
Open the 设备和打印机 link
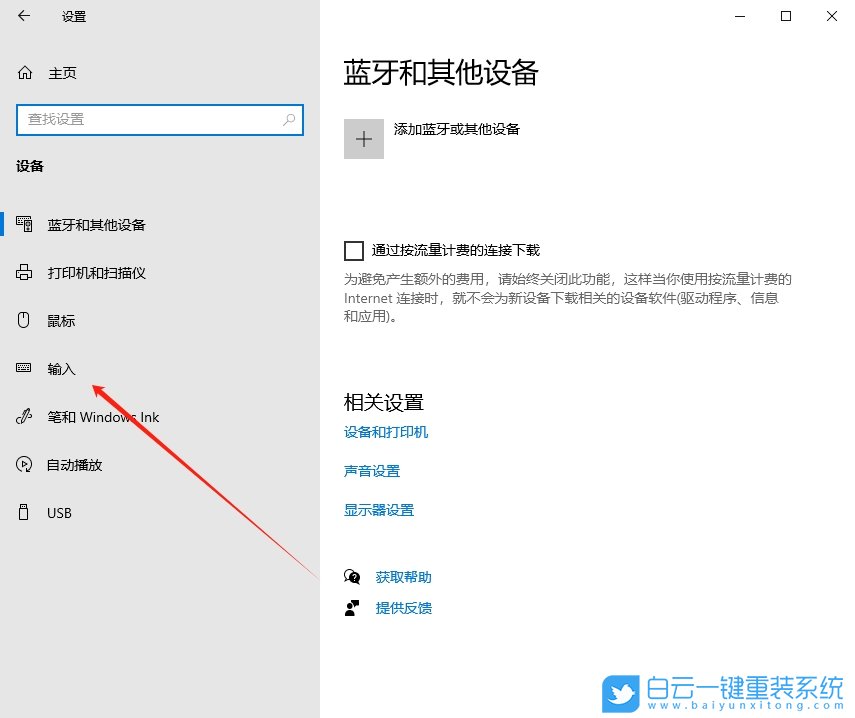tap(385, 432)
